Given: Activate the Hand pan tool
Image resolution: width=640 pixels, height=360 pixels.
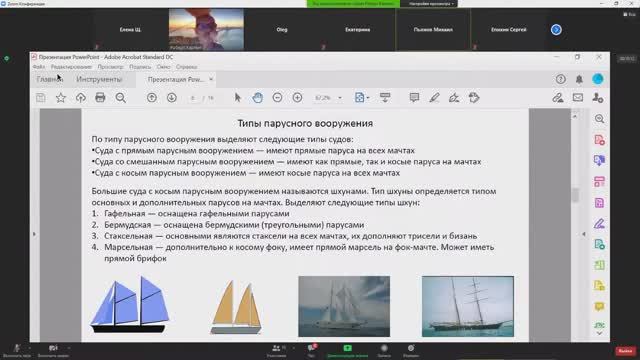Looking at the screenshot, I should [x=258, y=98].
